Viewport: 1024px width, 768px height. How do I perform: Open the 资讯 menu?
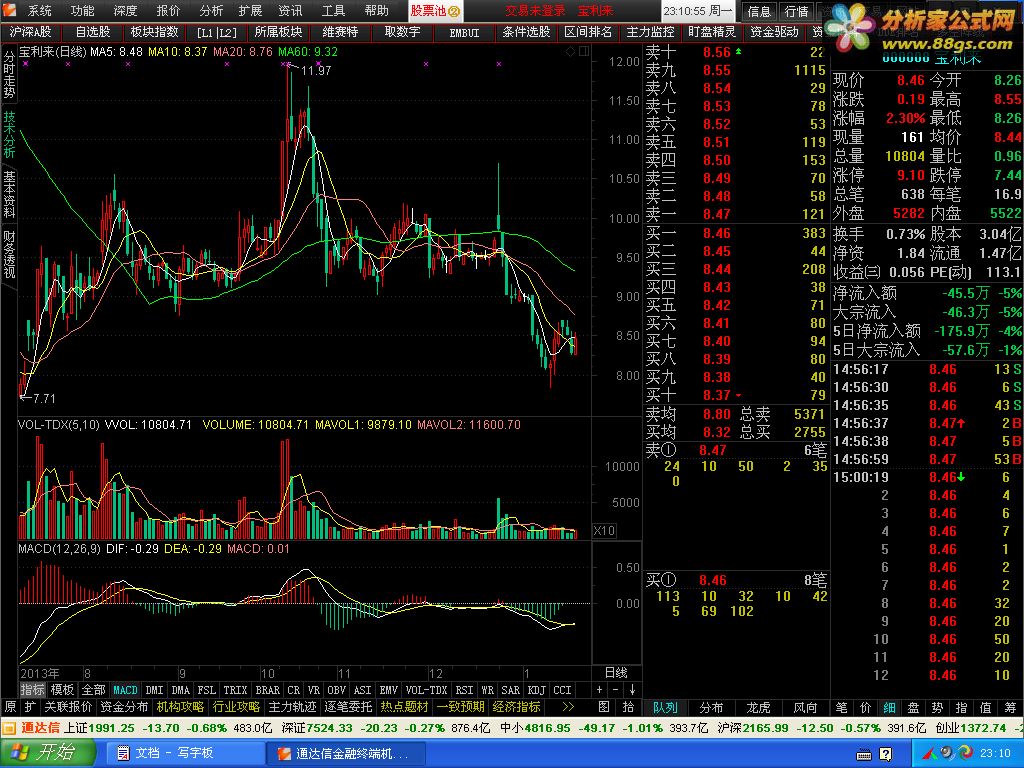coord(291,10)
